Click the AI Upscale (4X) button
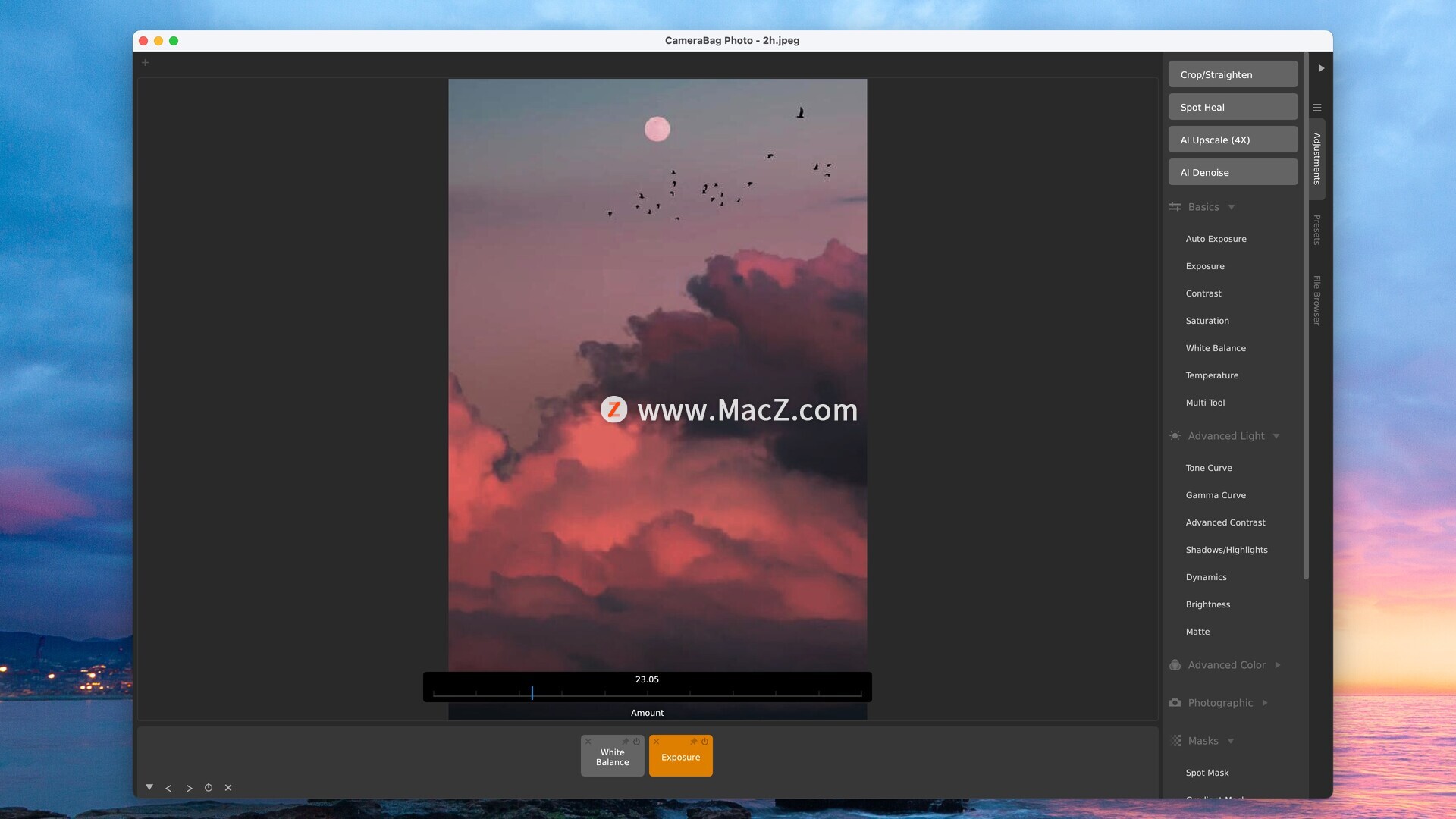Image resolution: width=1456 pixels, height=819 pixels. 1233,140
